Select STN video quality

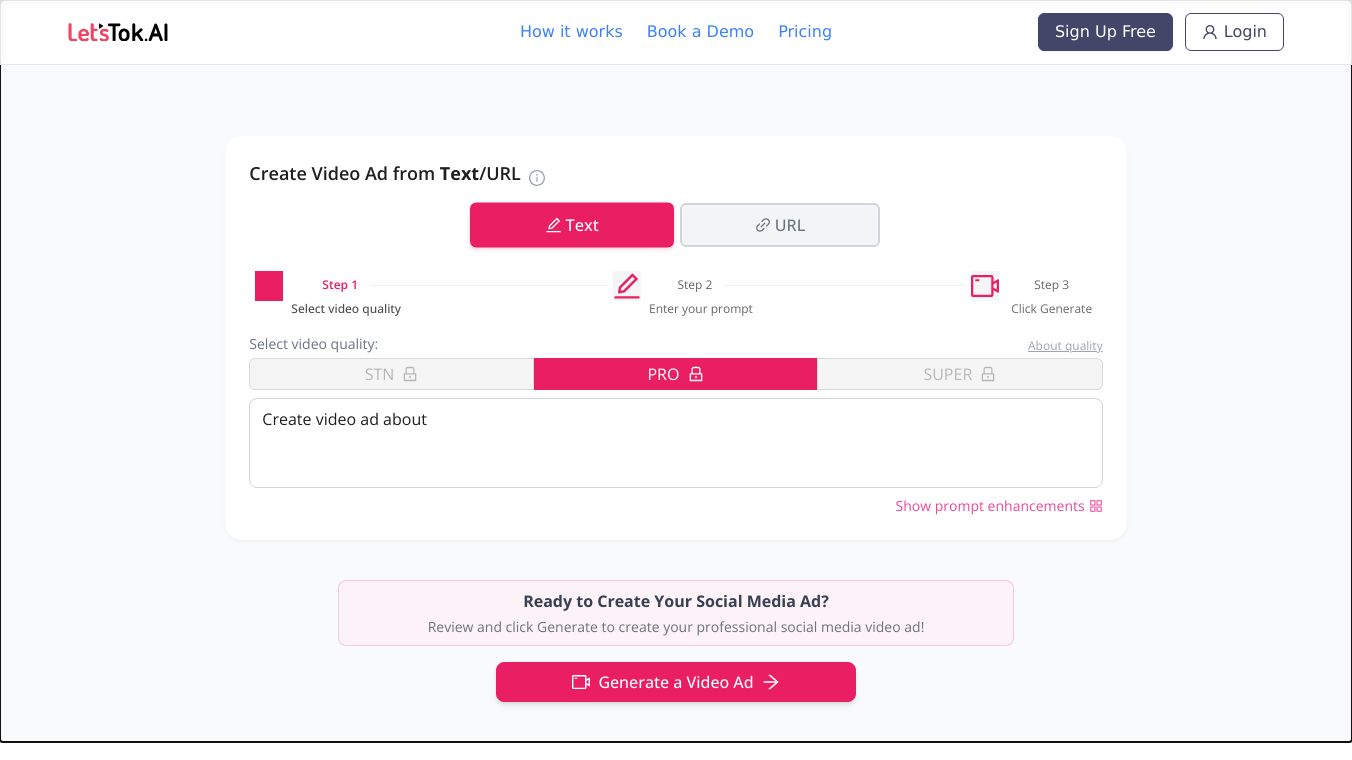pos(380,374)
